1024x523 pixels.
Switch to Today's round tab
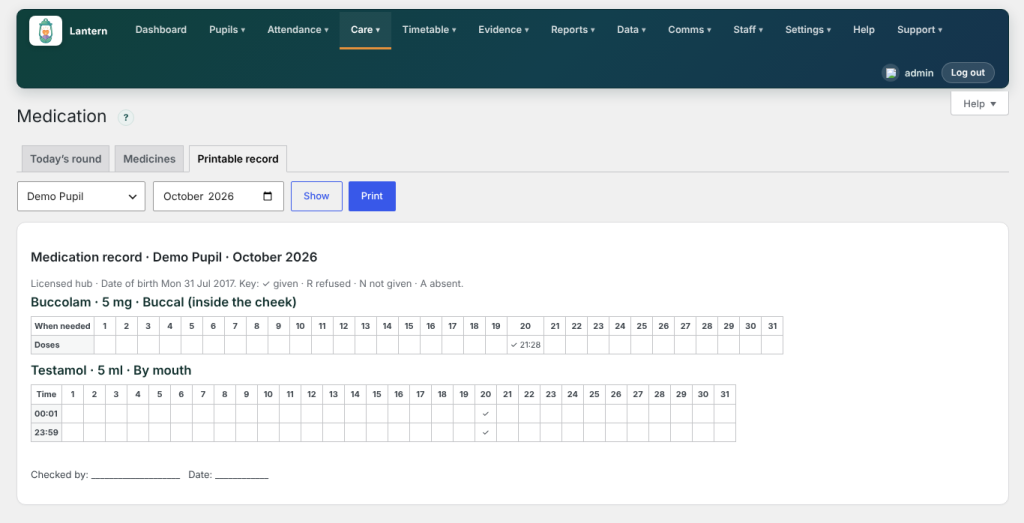pos(65,159)
